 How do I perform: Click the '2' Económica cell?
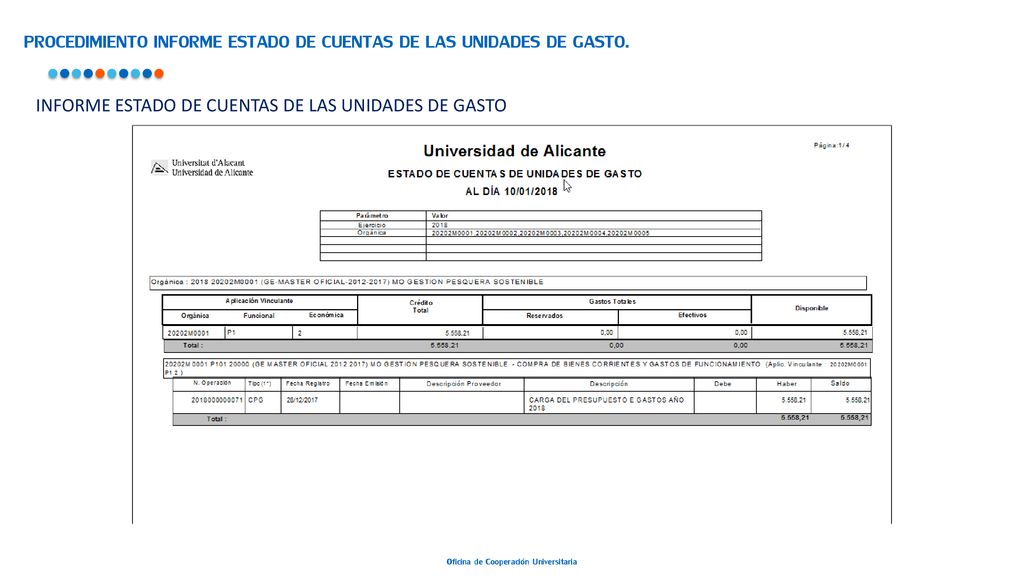point(300,333)
